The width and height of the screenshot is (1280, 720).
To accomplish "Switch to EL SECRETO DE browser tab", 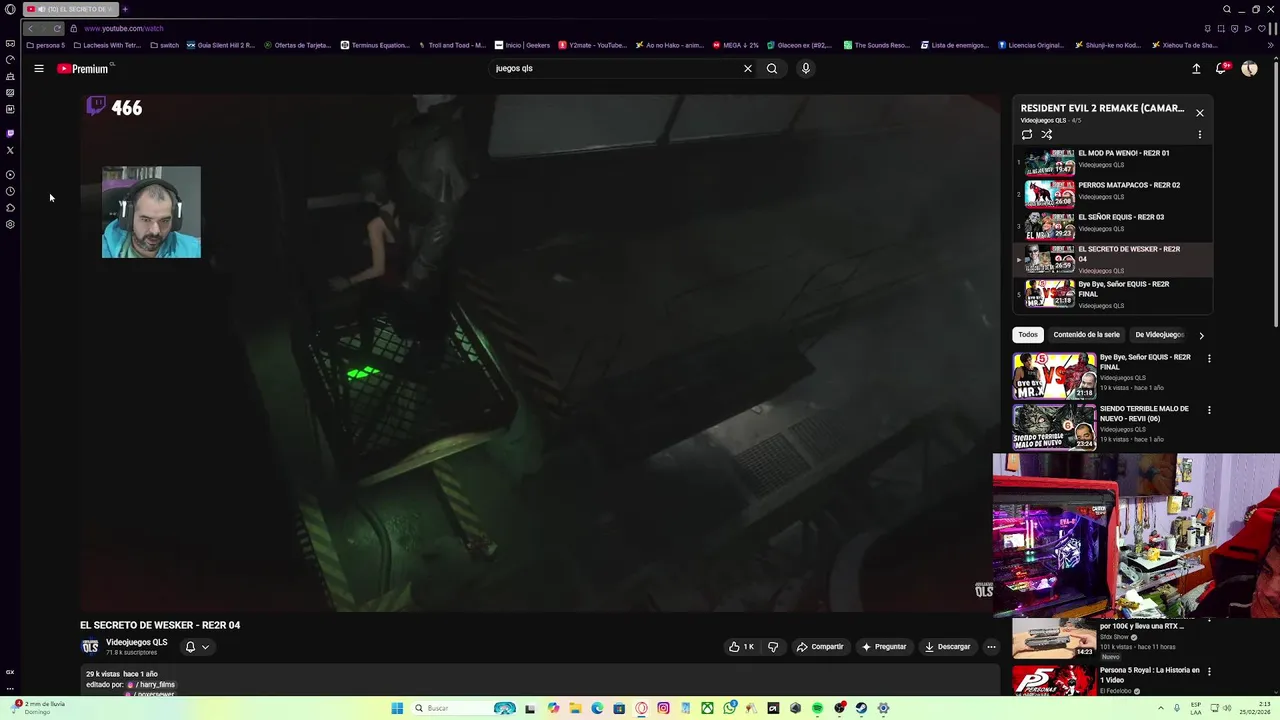I will click(x=70, y=9).
